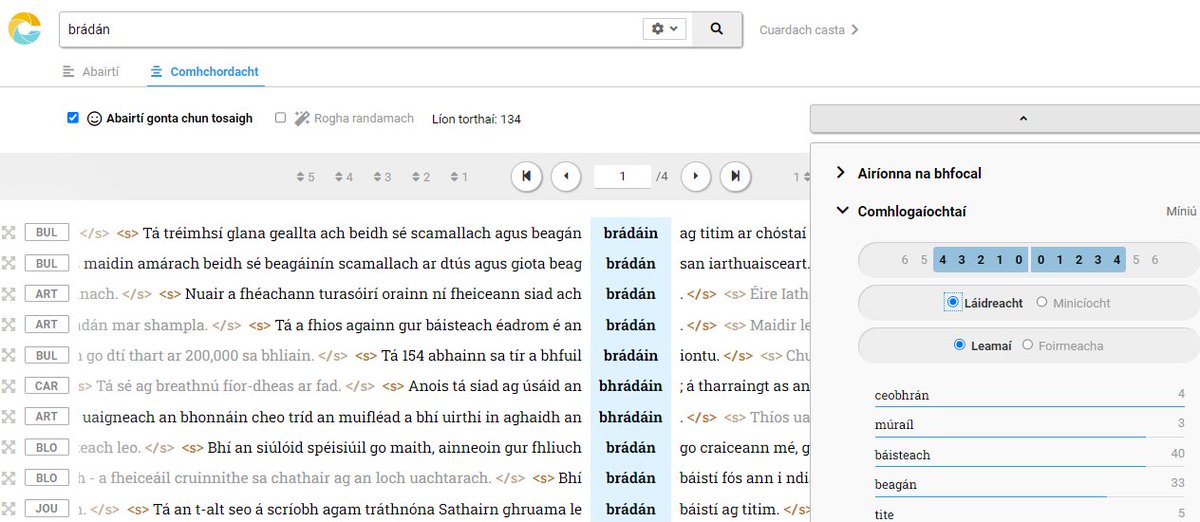Expand row 'Tá a fhios againn'
This screenshot has height=522, width=1200.
pos(8,325)
